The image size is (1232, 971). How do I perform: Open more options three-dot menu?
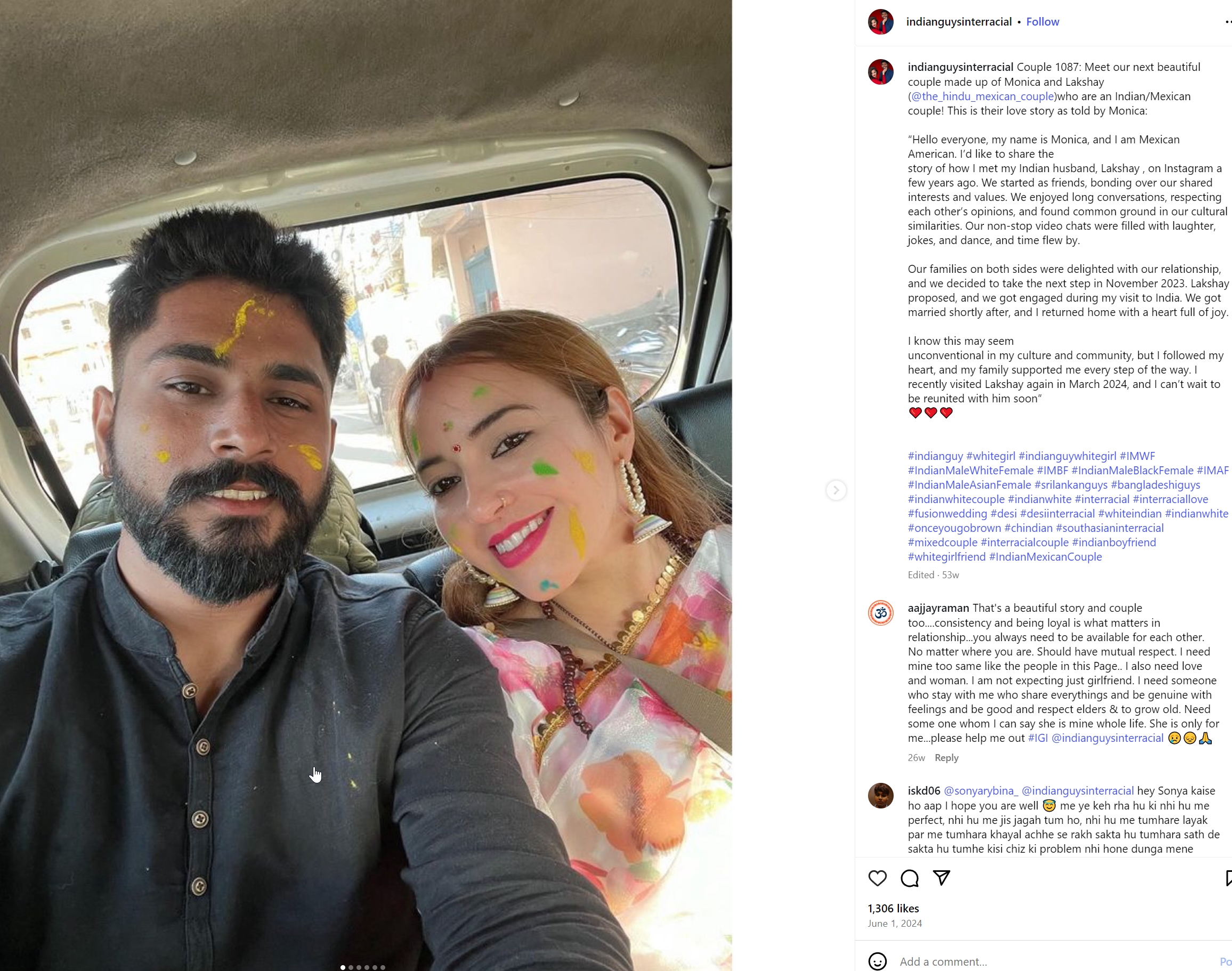(x=1228, y=22)
